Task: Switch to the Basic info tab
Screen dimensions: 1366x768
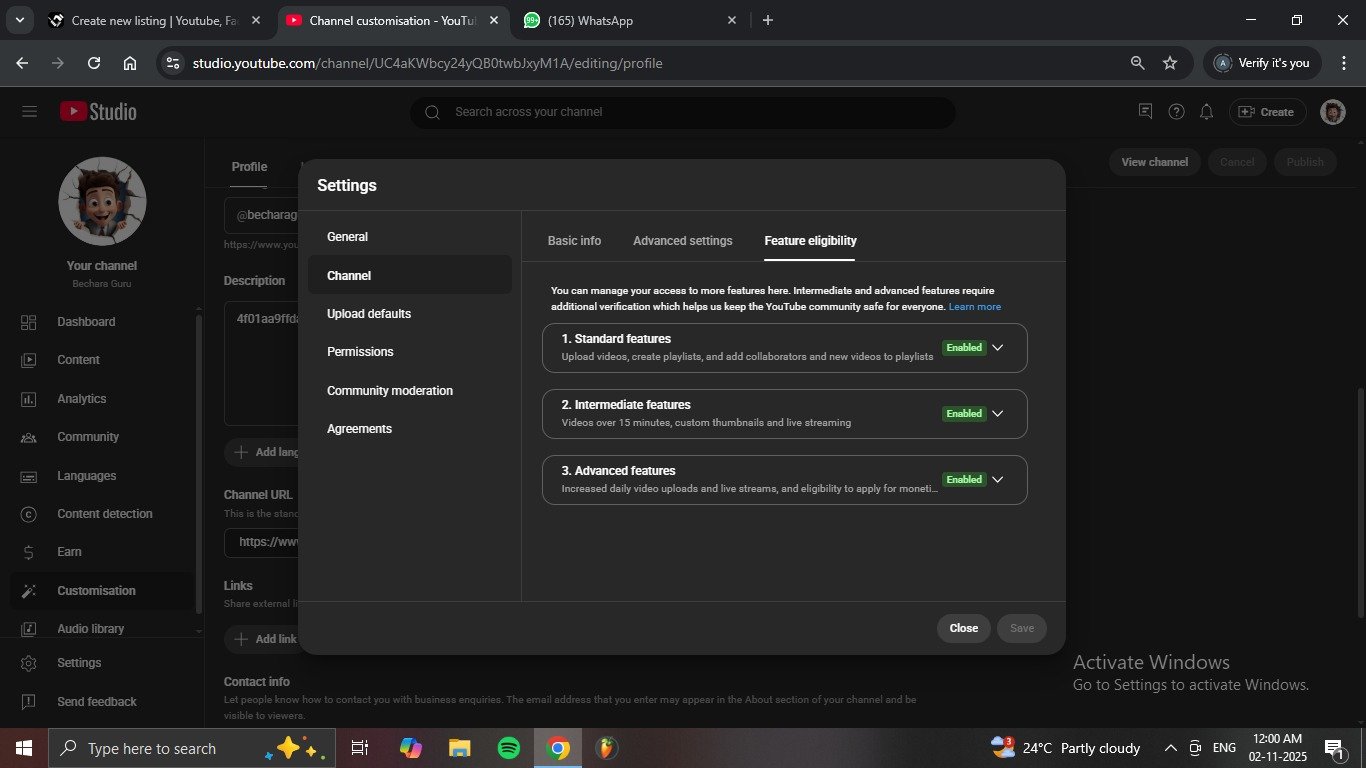Action: (x=574, y=241)
